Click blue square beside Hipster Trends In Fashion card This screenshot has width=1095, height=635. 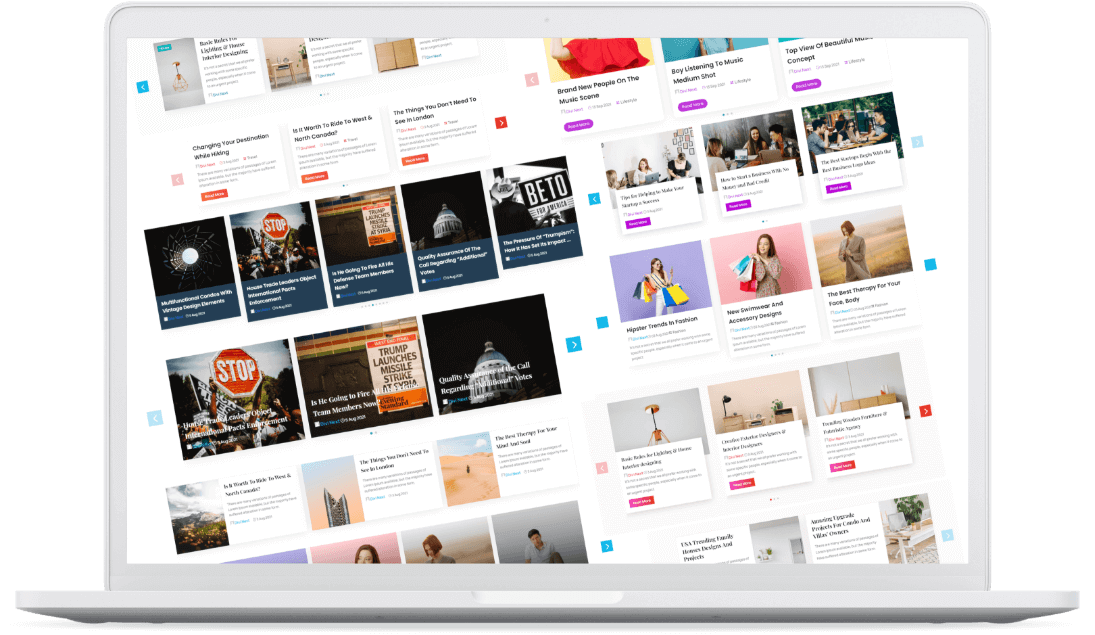coord(602,322)
